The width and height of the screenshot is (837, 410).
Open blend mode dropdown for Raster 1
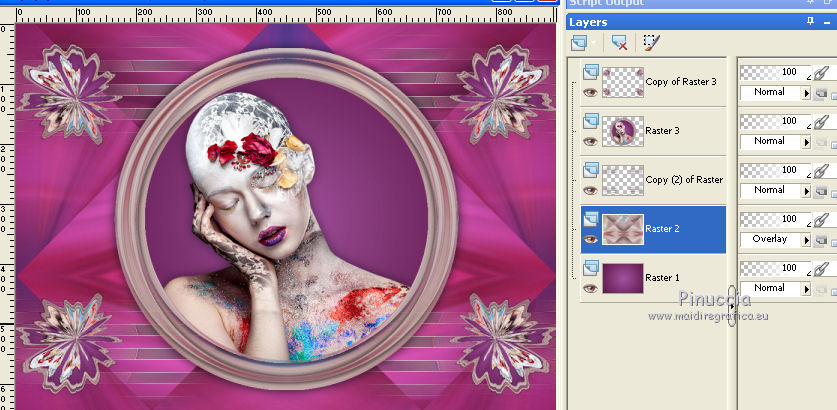[806, 290]
